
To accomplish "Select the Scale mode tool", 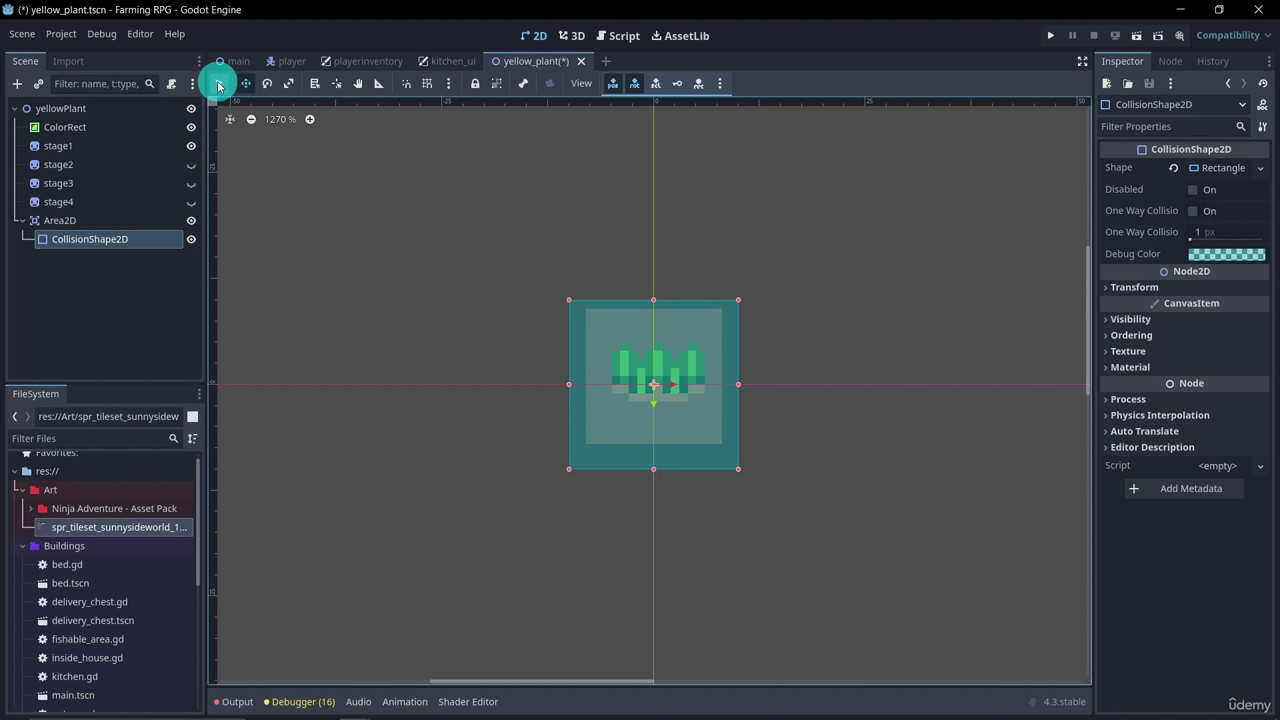I will [289, 84].
